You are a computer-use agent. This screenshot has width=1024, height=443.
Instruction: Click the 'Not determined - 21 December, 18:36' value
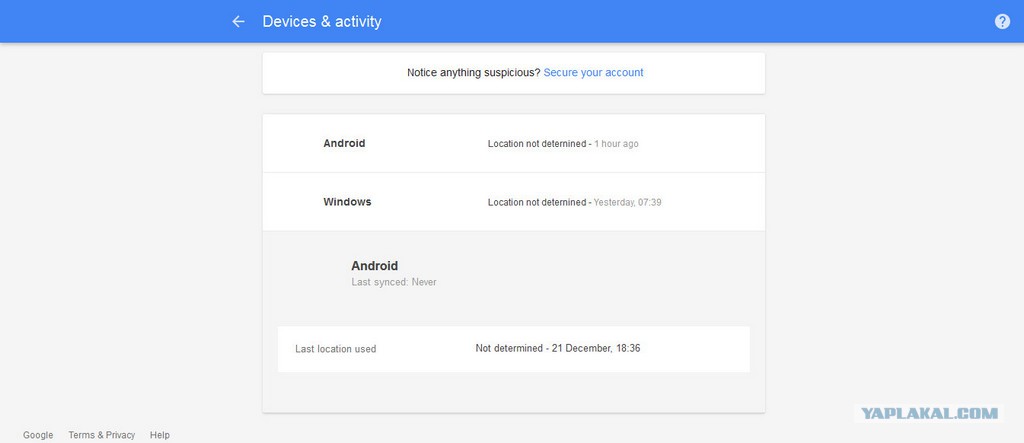(x=558, y=348)
